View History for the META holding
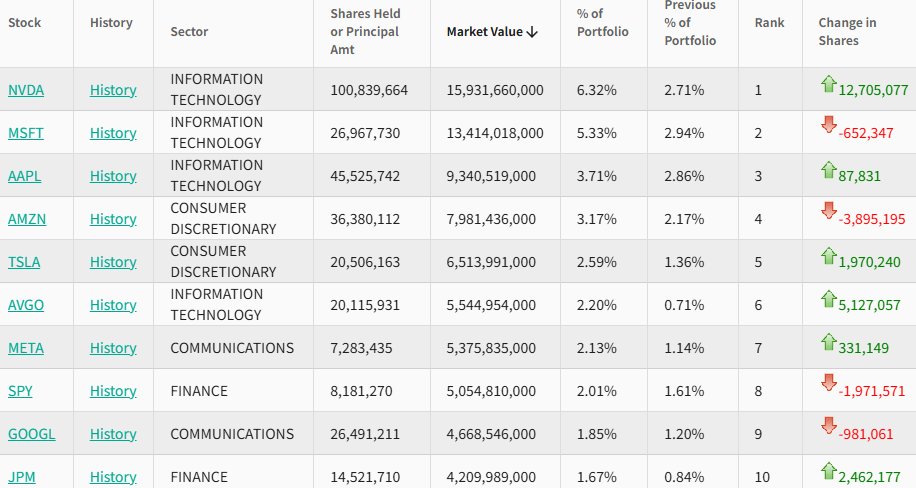The height and width of the screenshot is (488, 916). [113, 348]
